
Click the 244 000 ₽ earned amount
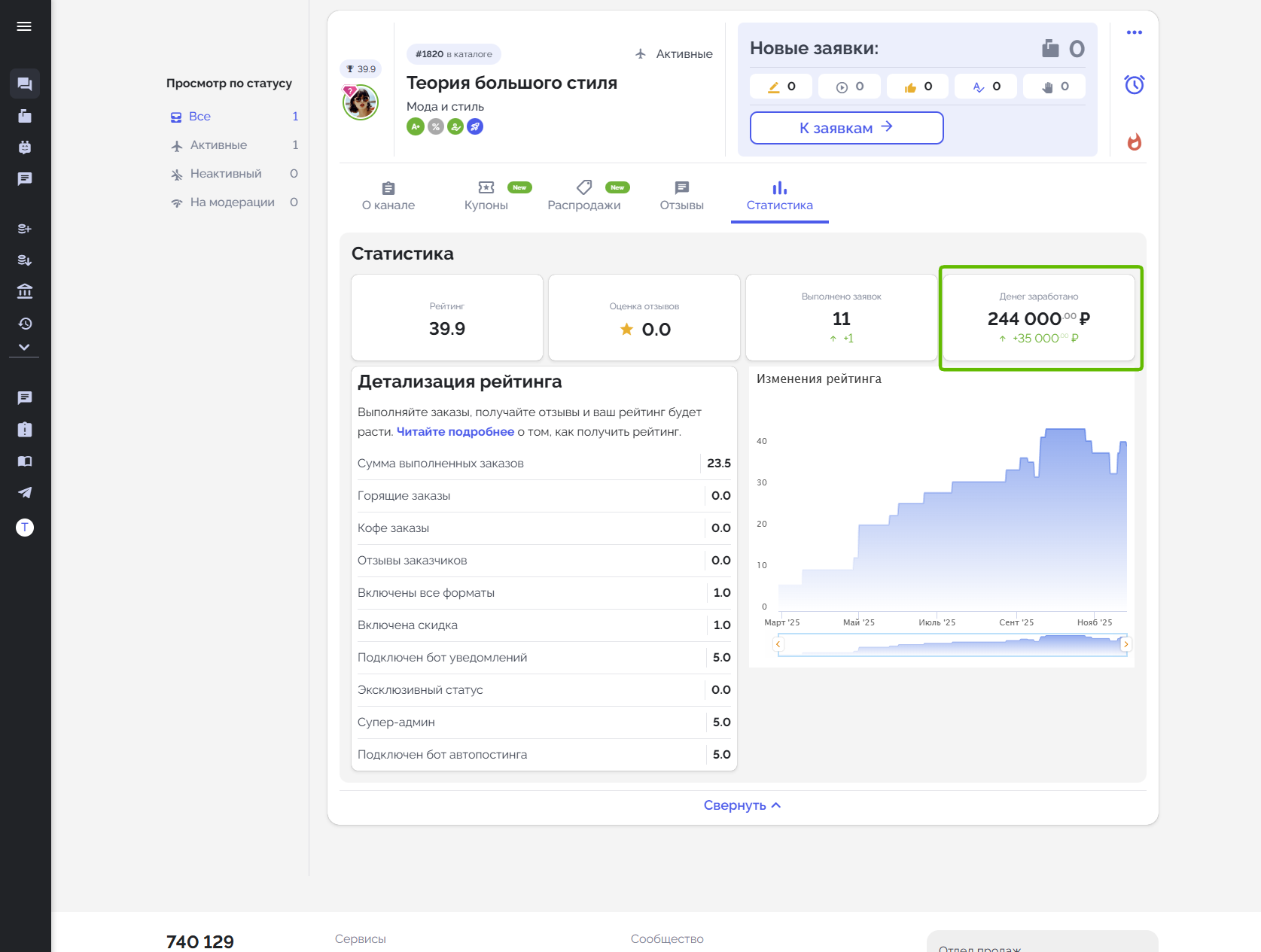(1039, 319)
